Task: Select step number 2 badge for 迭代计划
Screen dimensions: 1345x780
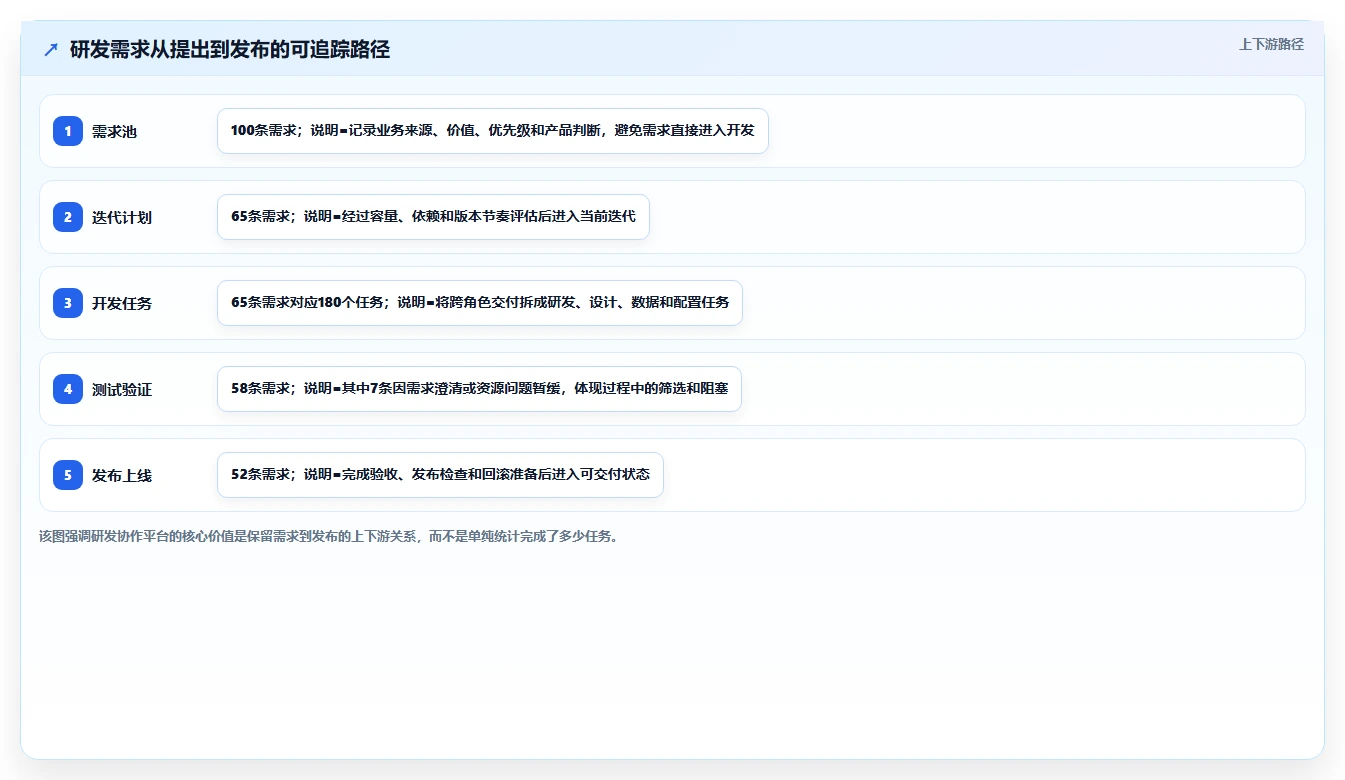Action: pyautogui.click(x=68, y=217)
